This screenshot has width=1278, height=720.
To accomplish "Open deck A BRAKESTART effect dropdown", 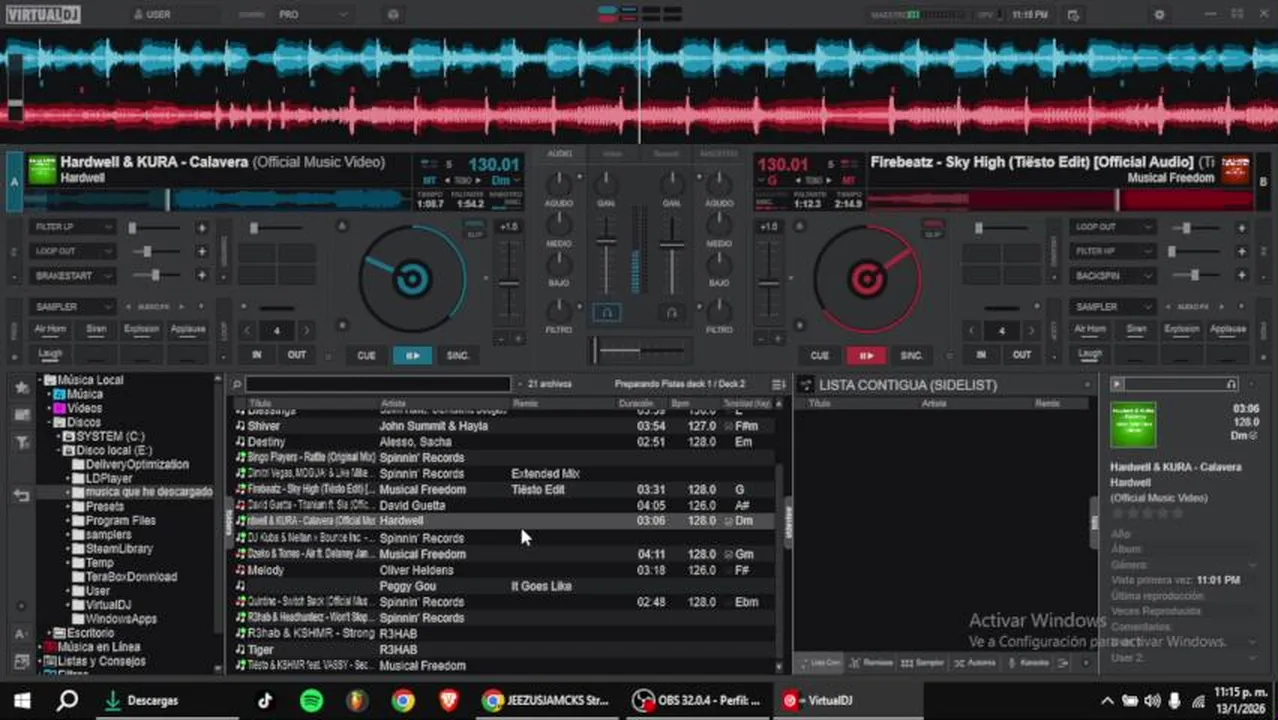I will [x=72, y=275].
